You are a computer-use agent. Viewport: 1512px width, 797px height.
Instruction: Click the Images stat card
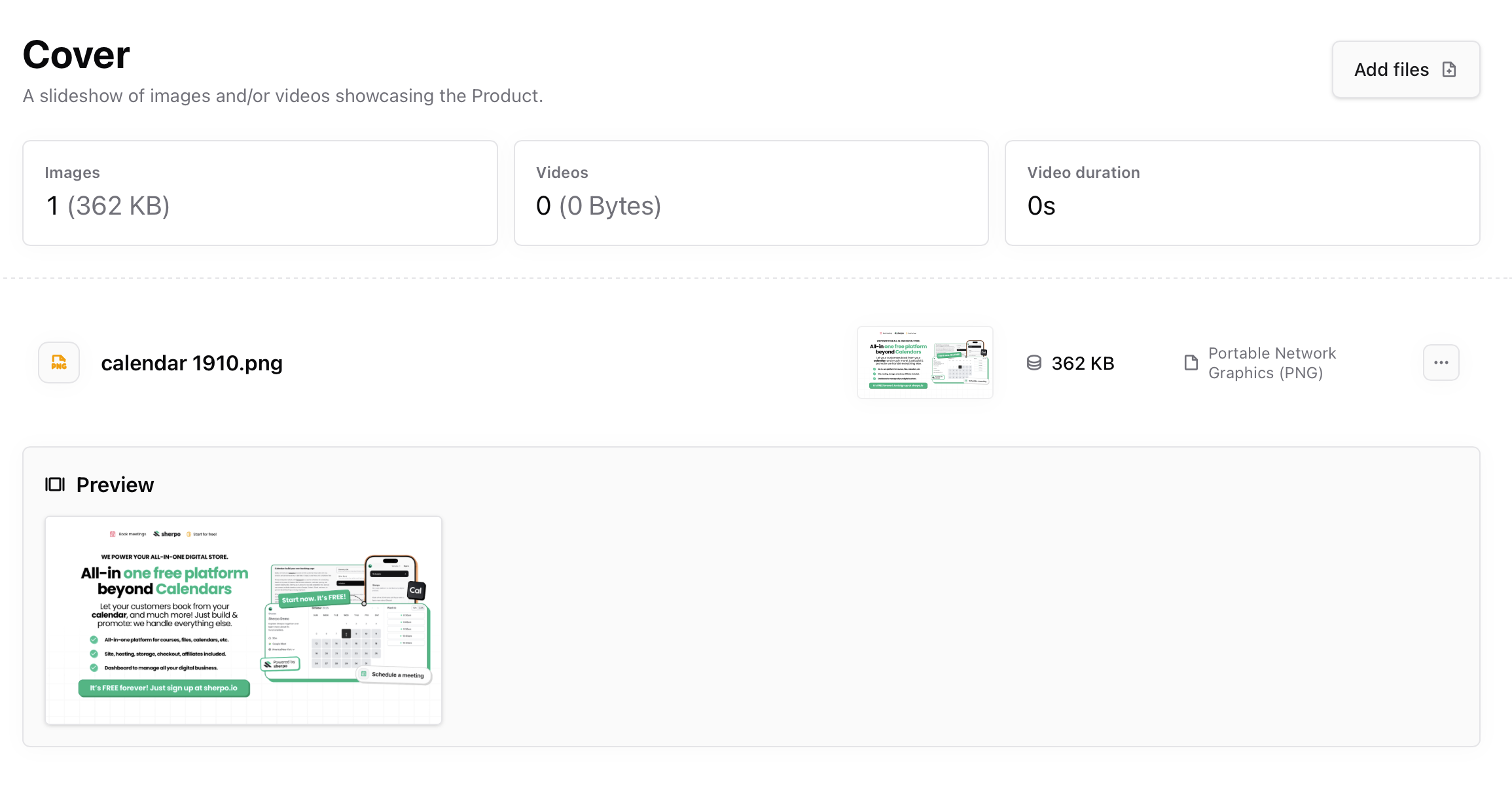tap(260, 192)
